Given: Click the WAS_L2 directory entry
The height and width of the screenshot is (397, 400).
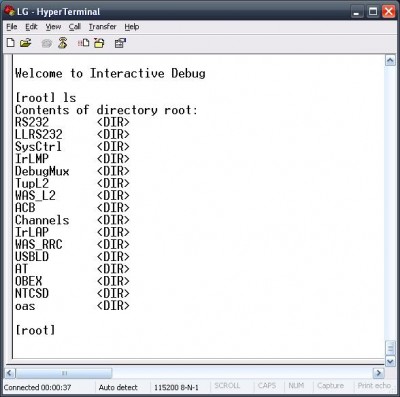Looking at the screenshot, I should tap(35, 196).
